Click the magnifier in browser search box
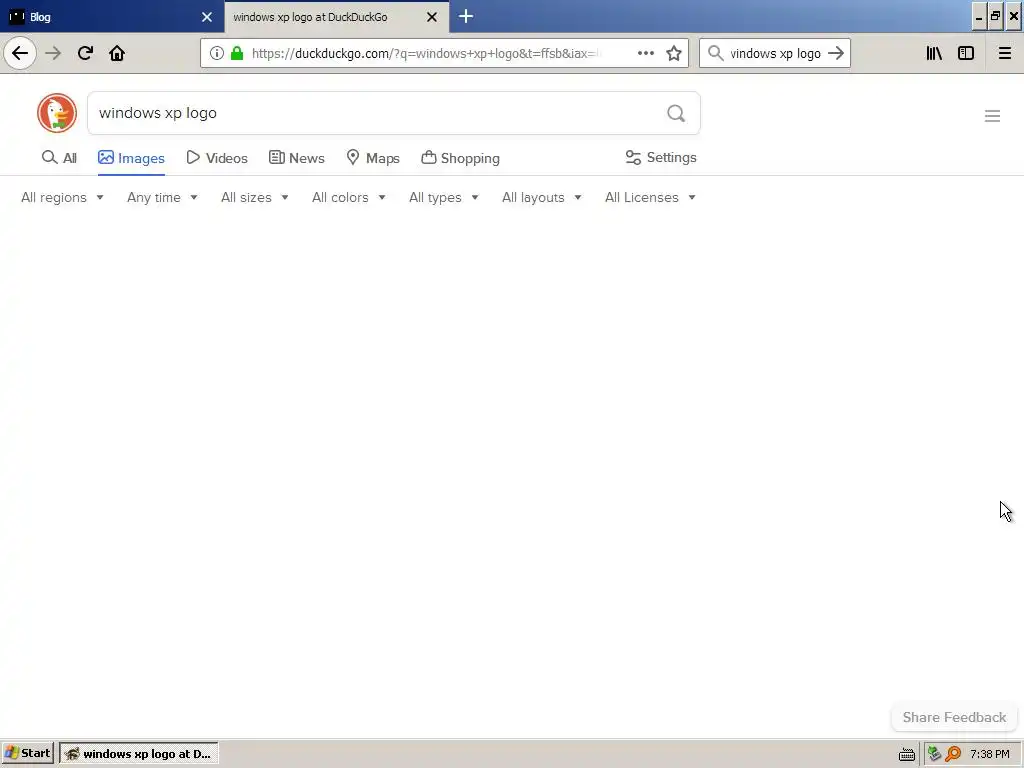 pyautogui.click(x=716, y=54)
